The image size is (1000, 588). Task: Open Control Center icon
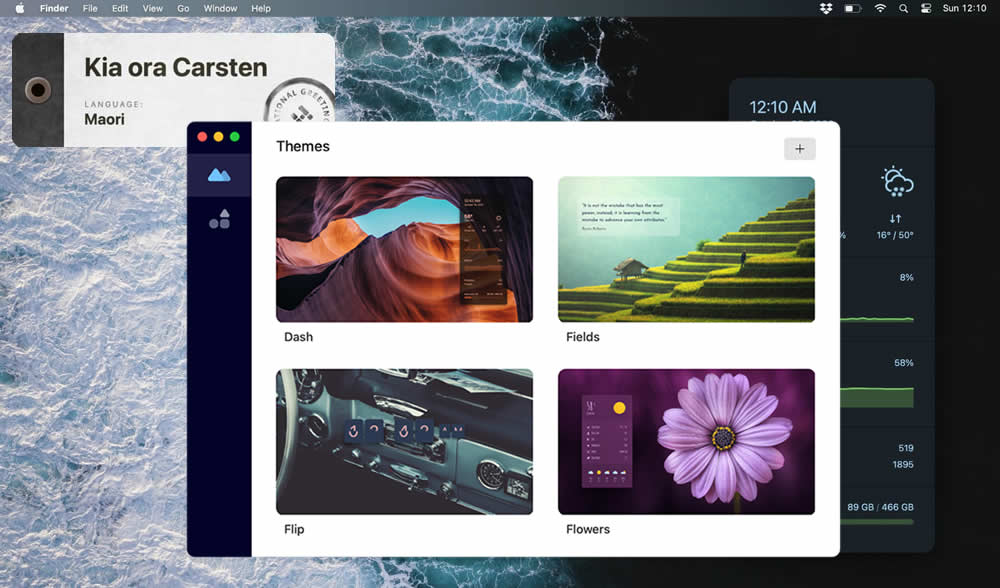pos(926,8)
